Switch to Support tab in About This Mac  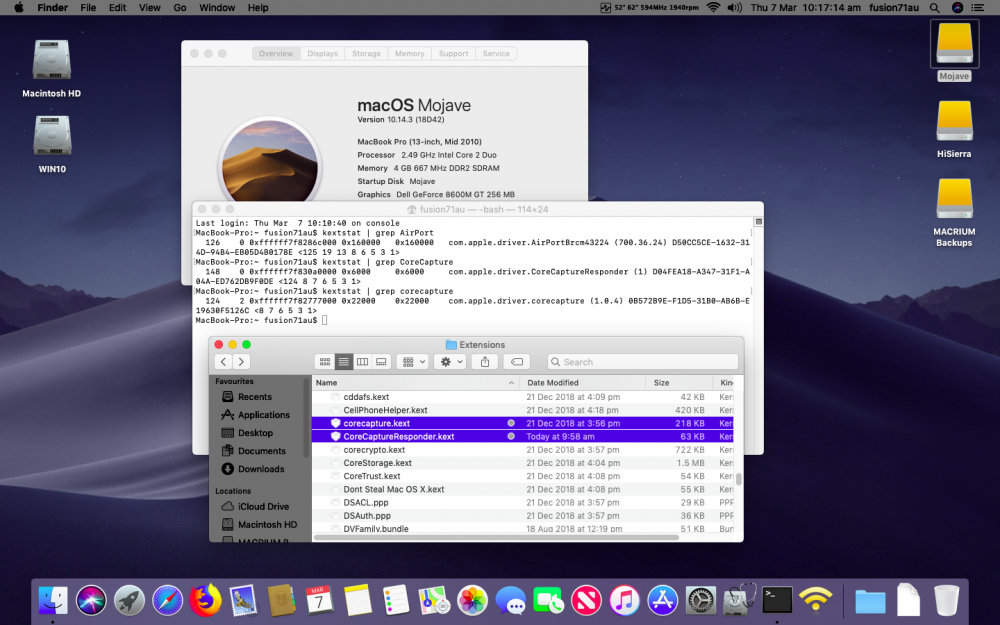[x=453, y=54]
